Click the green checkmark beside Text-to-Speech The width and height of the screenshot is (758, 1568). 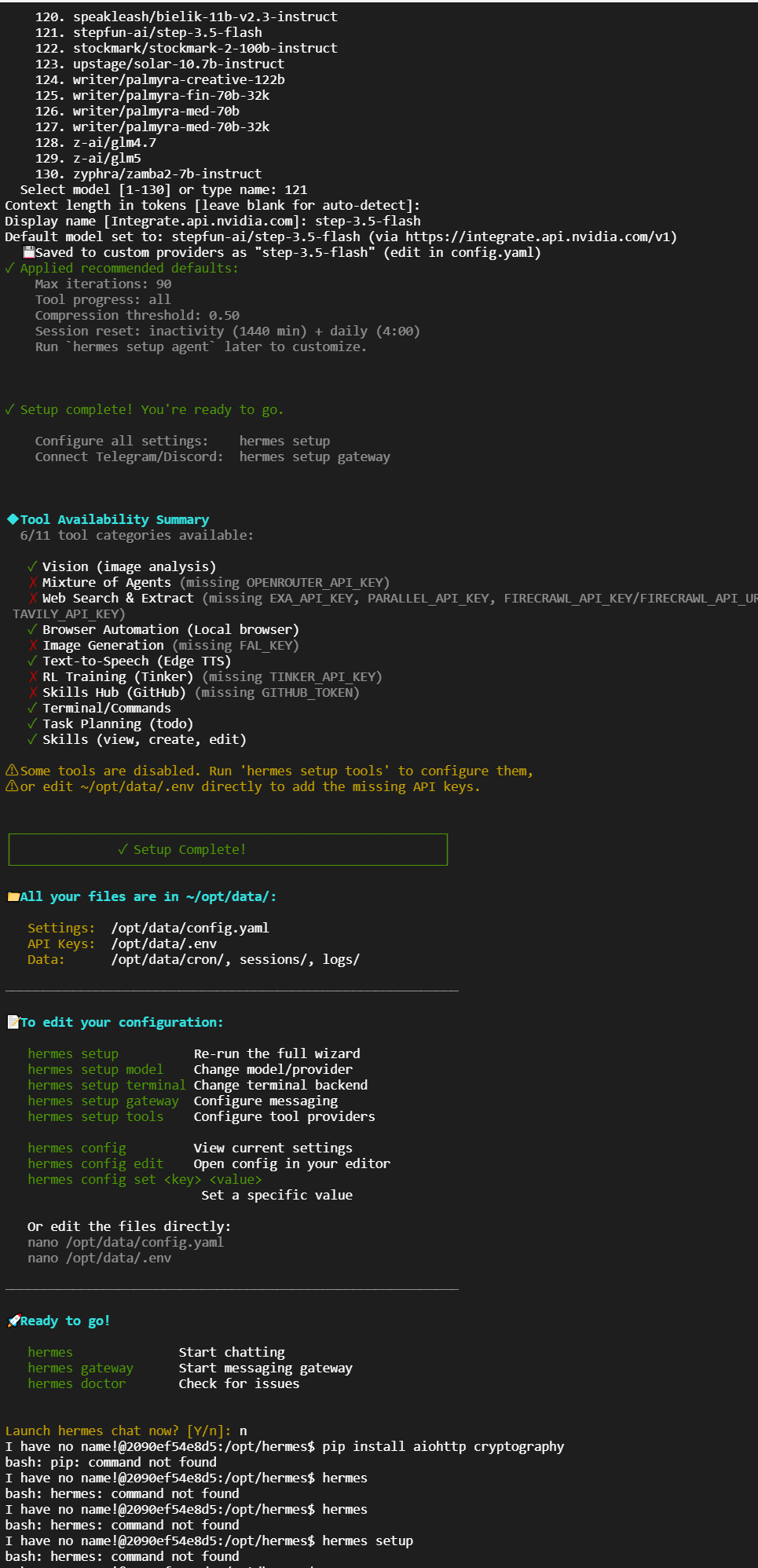click(x=32, y=661)
